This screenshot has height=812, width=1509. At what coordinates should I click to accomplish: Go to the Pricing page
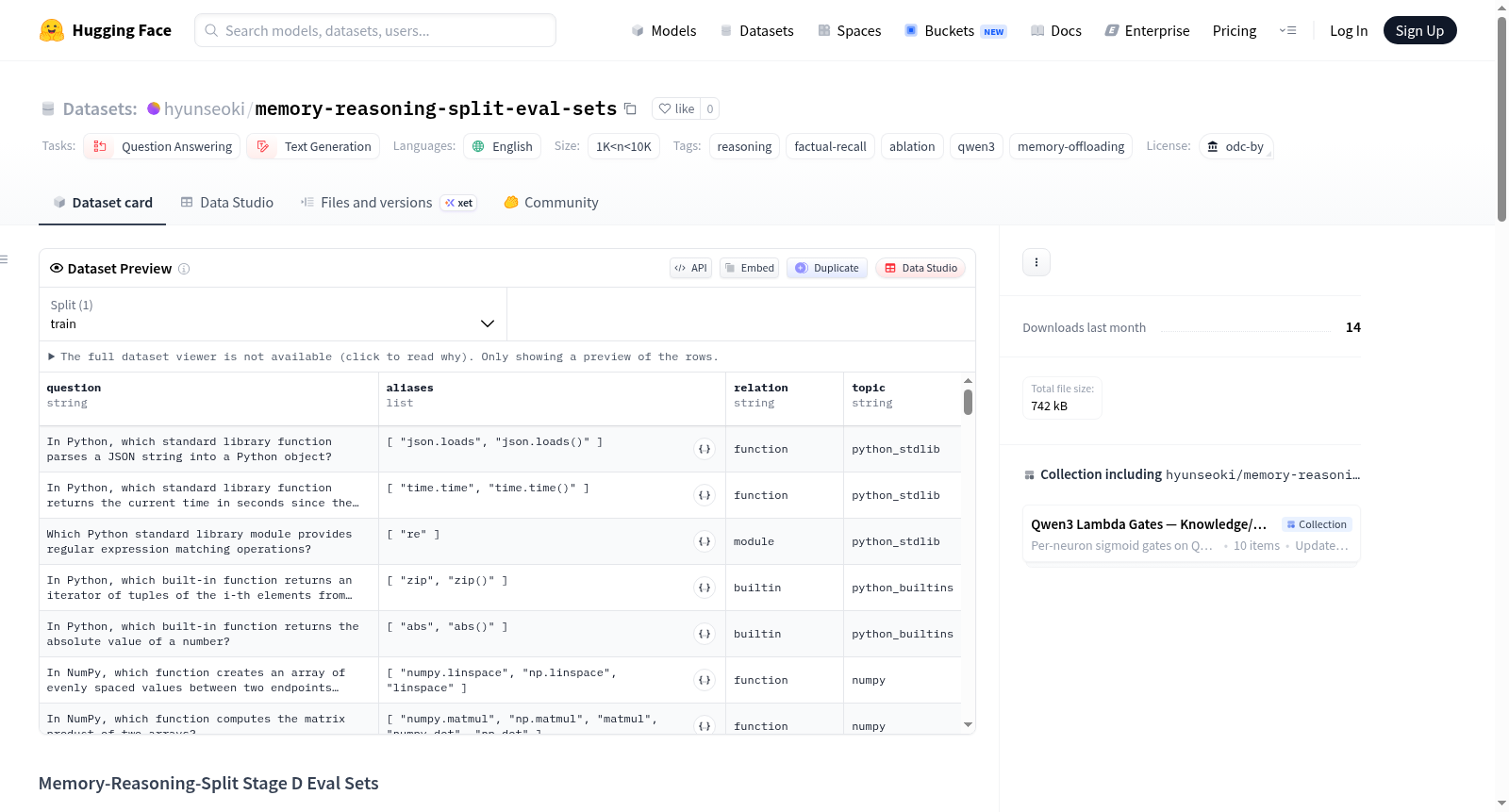coord(1235,31)
